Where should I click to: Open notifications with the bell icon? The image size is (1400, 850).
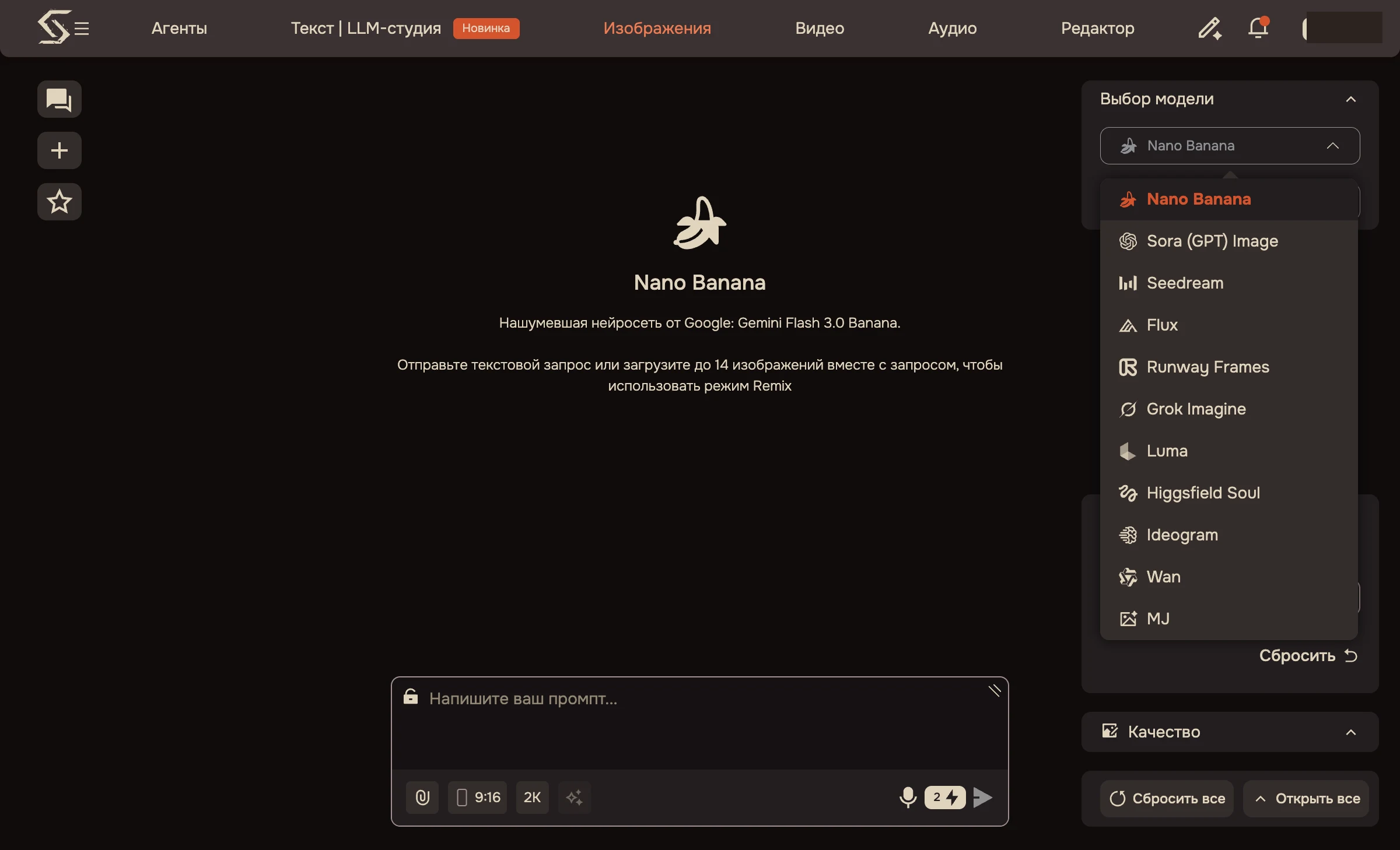click(x=1258, y=28)
